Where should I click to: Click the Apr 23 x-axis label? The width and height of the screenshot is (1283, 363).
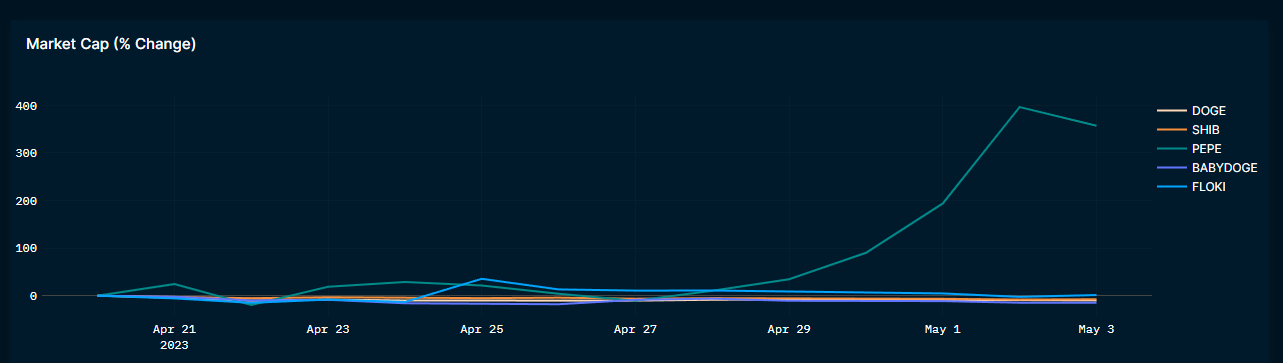[328, 328]
